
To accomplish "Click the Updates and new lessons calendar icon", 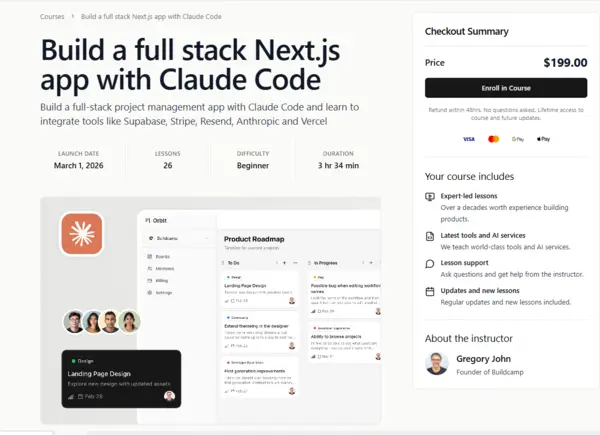I will [430, 291].
